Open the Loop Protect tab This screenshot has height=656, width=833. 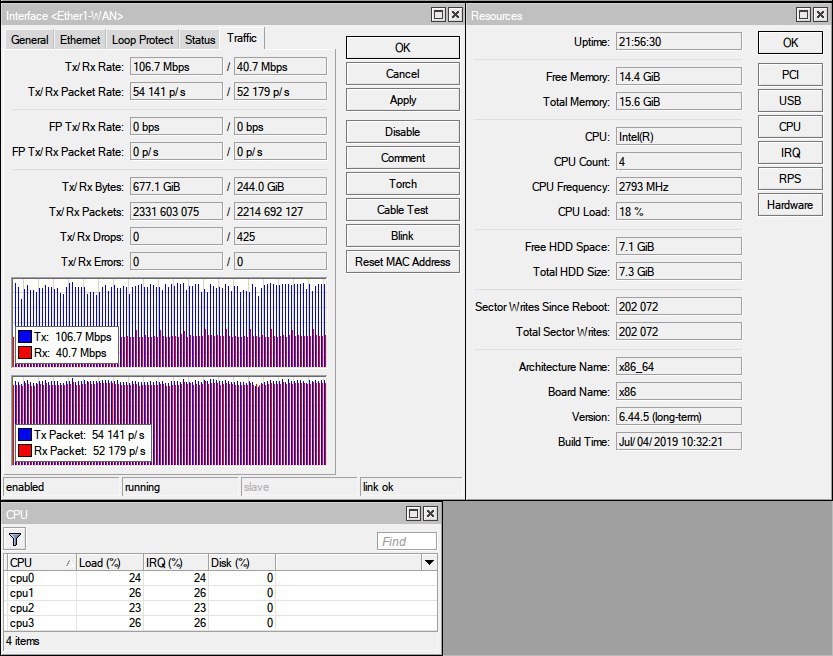click(x=142, y=40)
